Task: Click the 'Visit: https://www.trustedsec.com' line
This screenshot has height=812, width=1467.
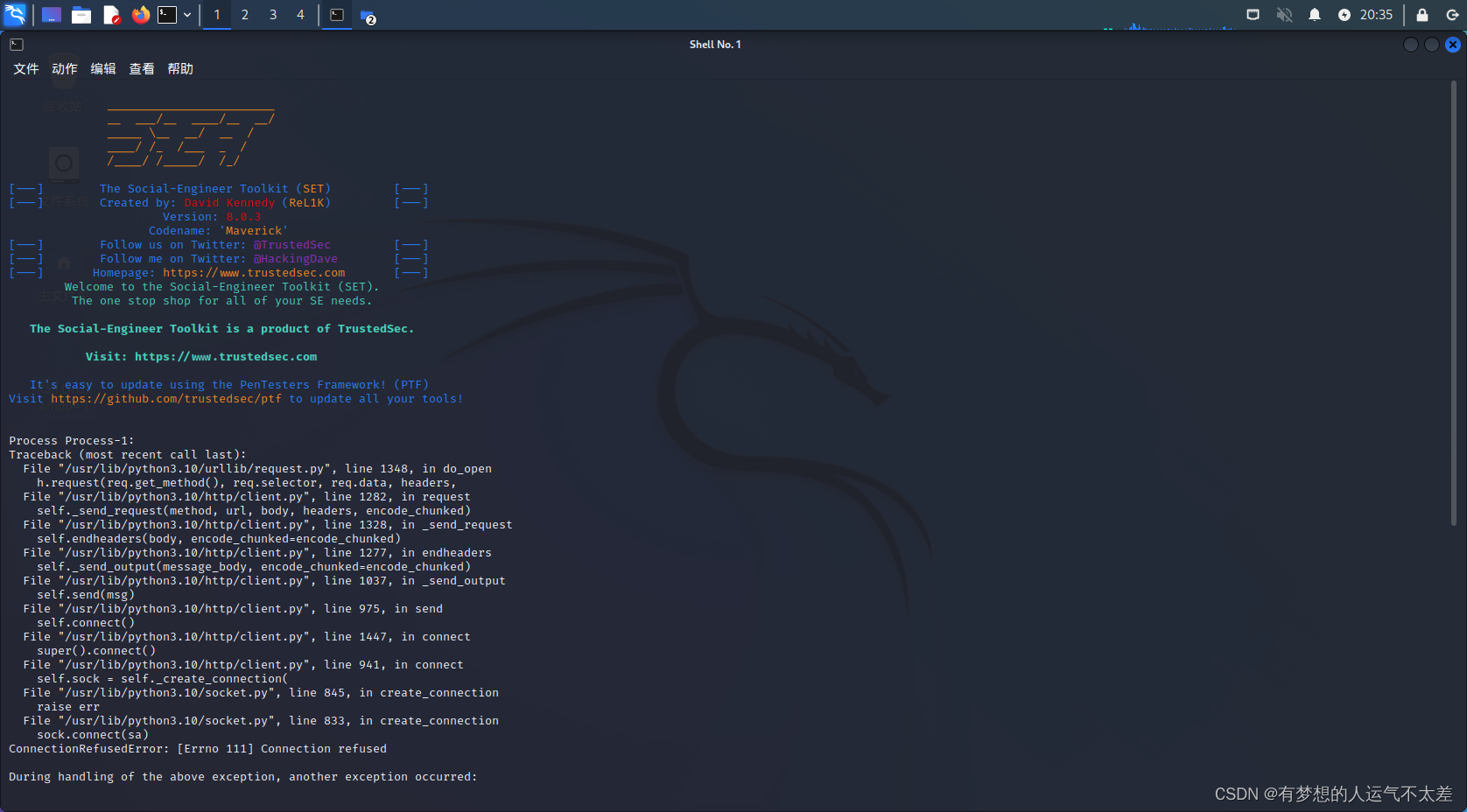Action: (x=201, y=357)
